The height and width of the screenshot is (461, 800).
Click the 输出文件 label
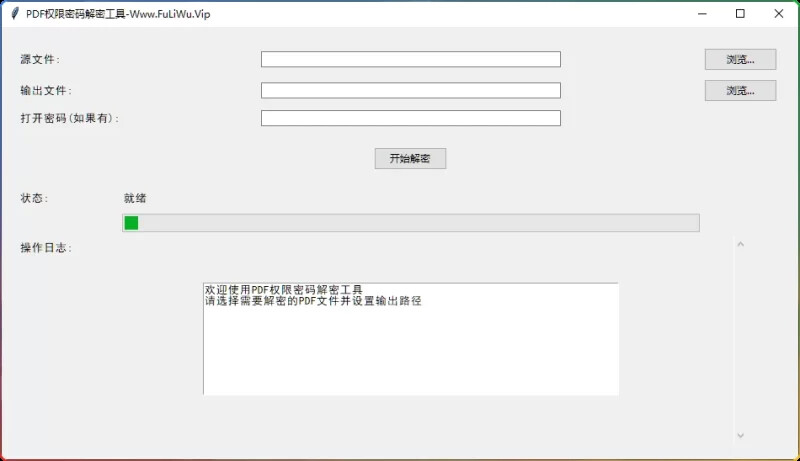(x=46, y=90)
